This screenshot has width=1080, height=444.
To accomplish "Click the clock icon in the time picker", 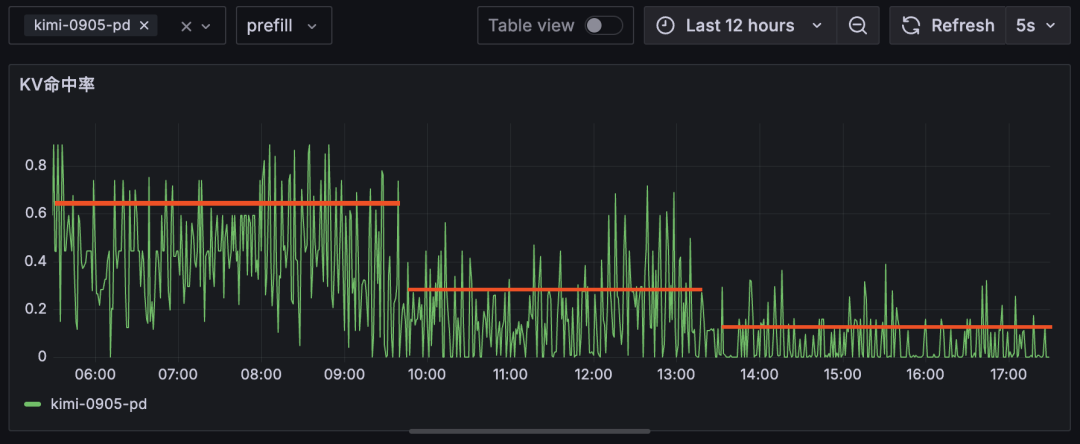I will 666,26.
